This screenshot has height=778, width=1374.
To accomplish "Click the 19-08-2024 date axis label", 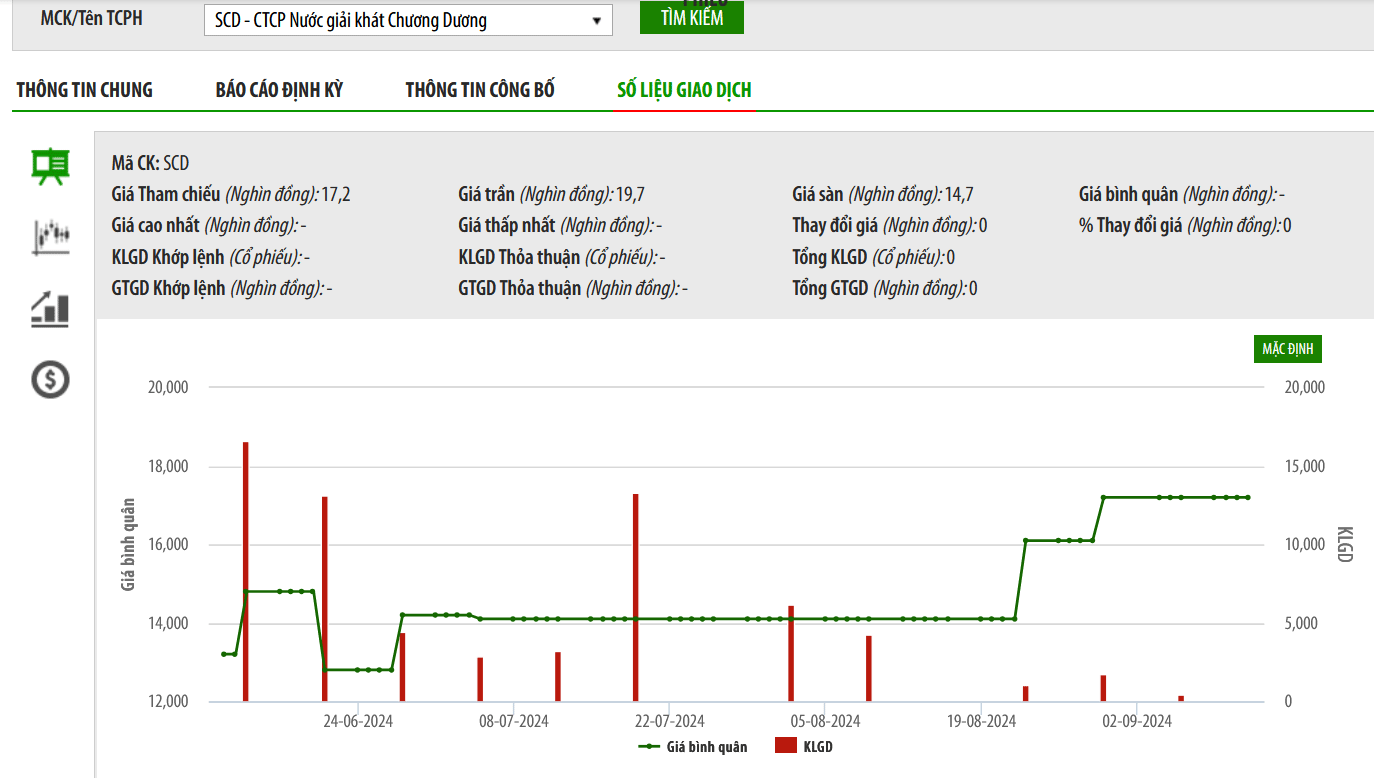I will tap(980, 721).
